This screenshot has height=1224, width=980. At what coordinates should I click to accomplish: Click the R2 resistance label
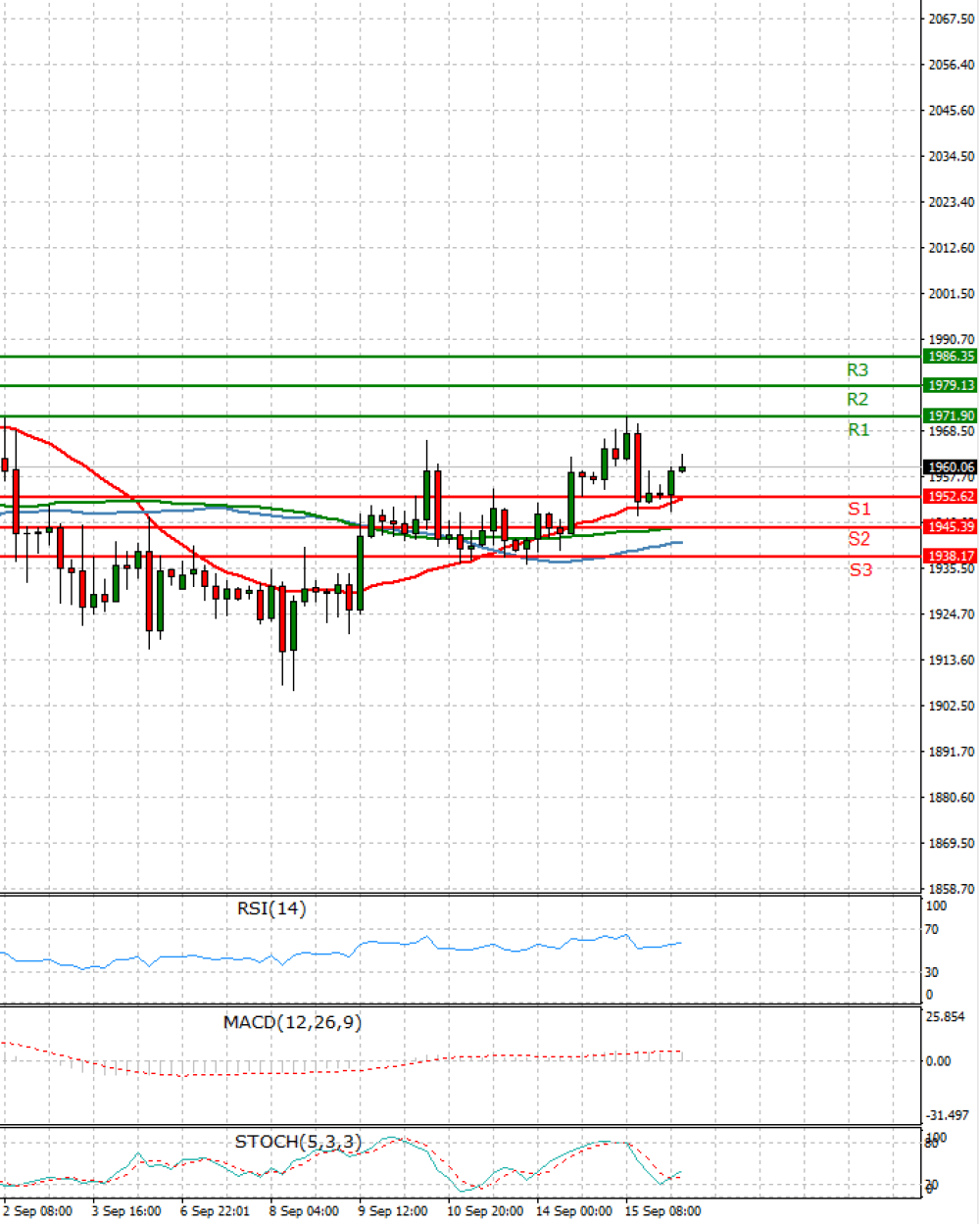857,400
